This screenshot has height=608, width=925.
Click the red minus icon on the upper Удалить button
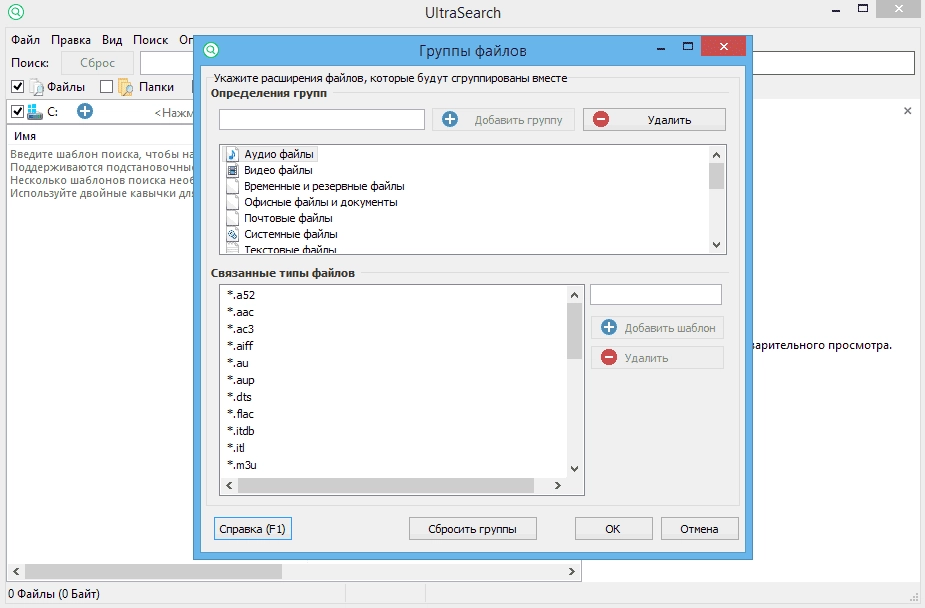pyautogui.click(x=601, y=119)
